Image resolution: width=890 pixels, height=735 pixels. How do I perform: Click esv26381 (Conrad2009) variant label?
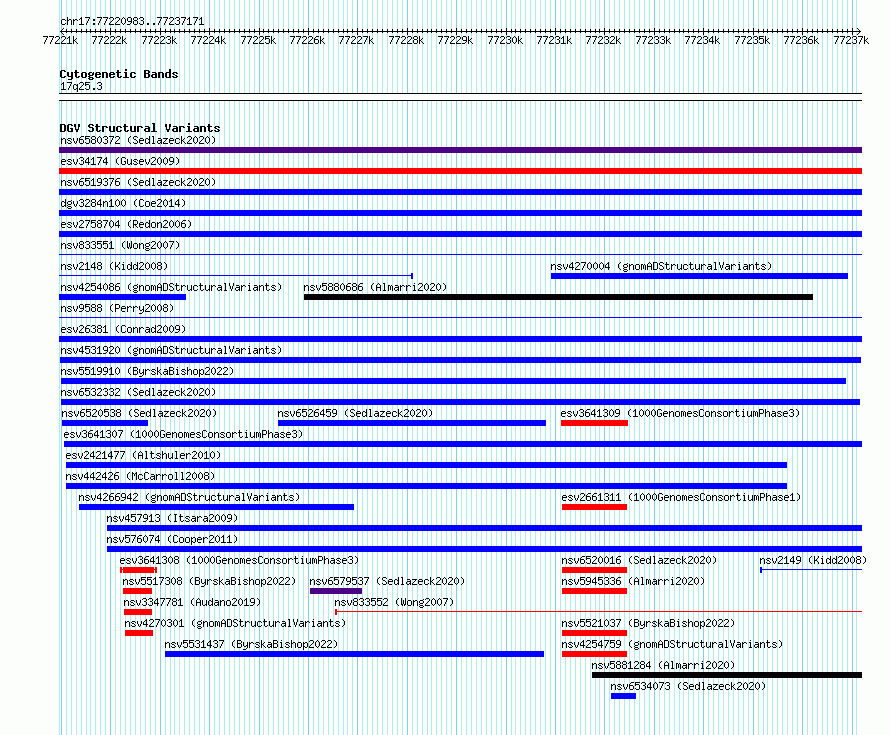[x=123, y=329]
